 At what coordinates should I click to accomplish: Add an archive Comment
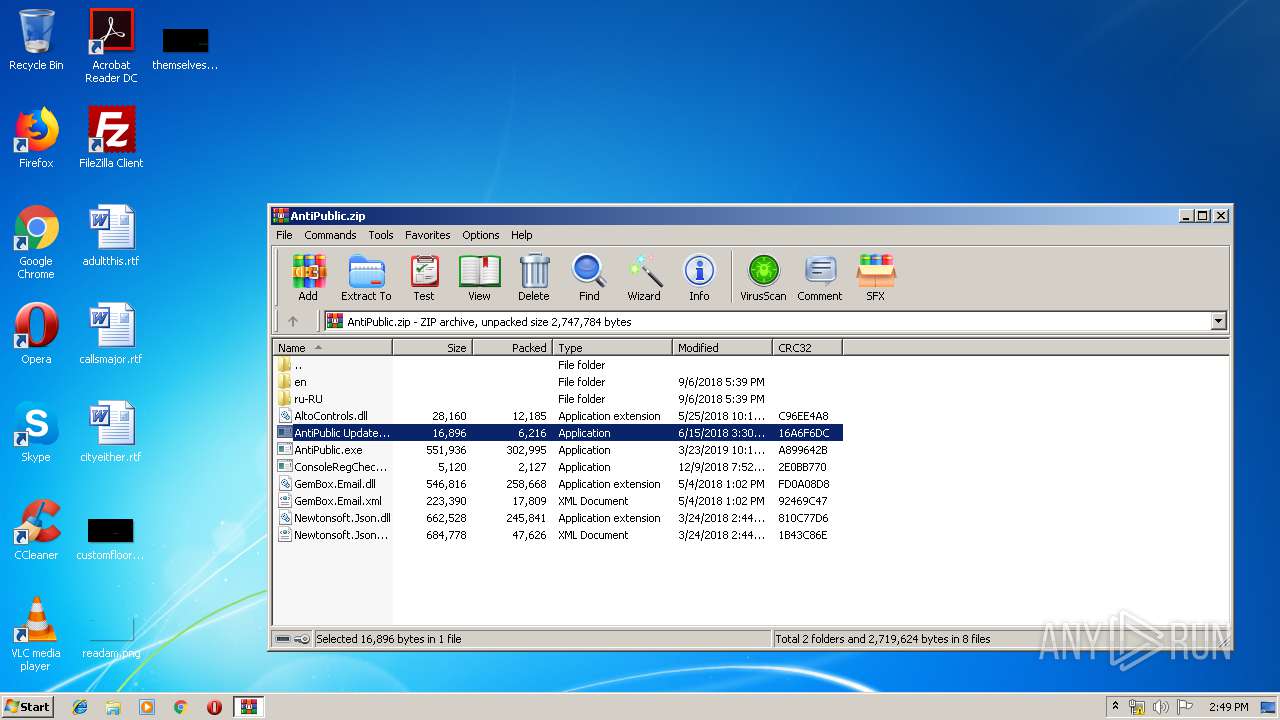click(x=820, y=277)
